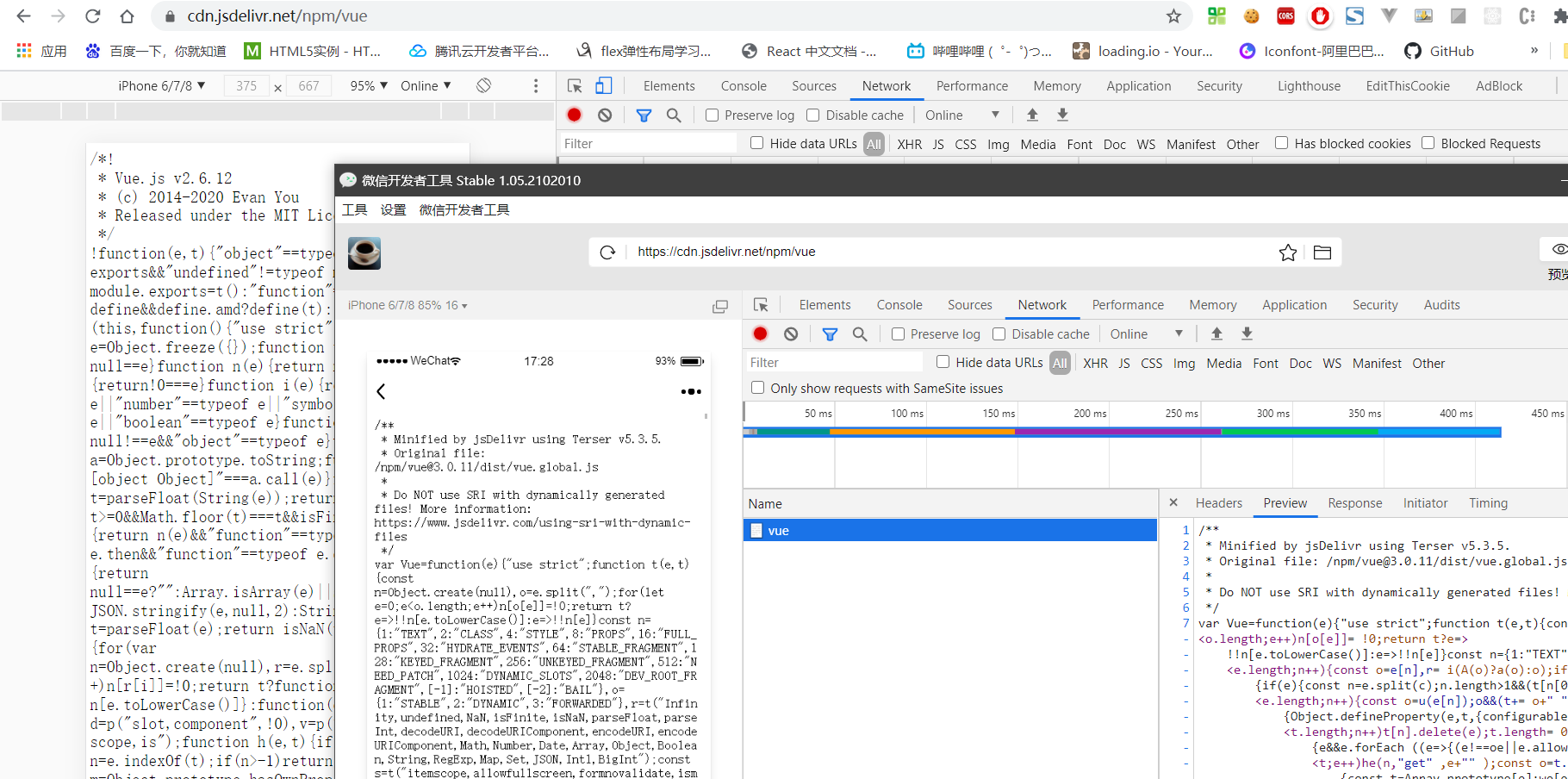Open the Headers tab of the vue request
This screenshot has height=779, width=1568.
pos(1219,502)
